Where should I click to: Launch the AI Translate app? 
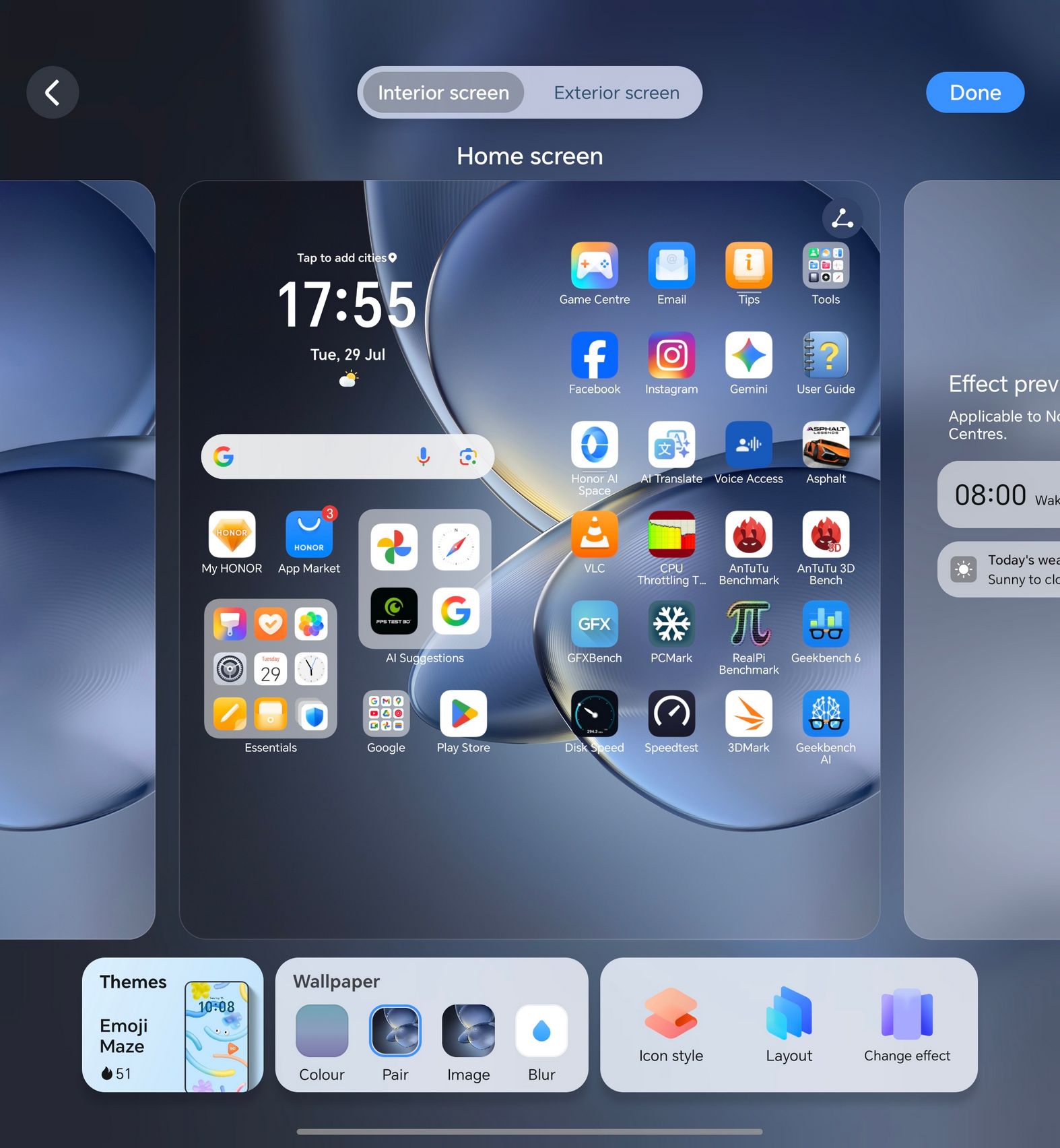tap(671, 445)
